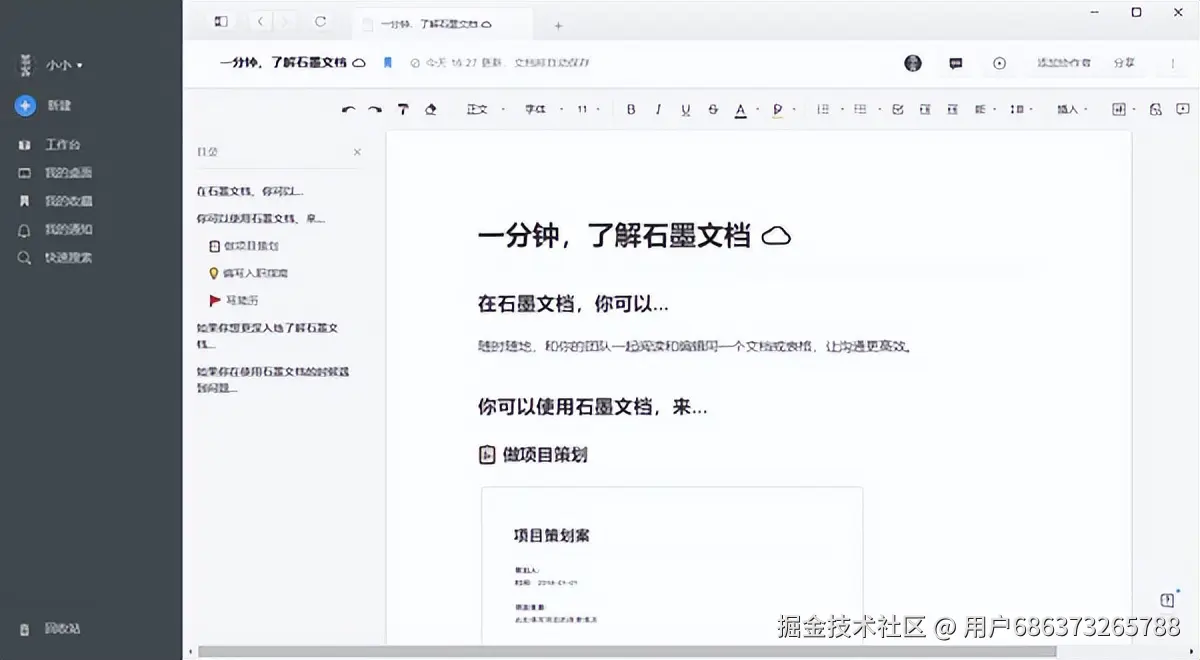This screenshot has height=660, width=1200.
Task: Click the Undo arrow in the toolbar
Action: click(348, 109)
